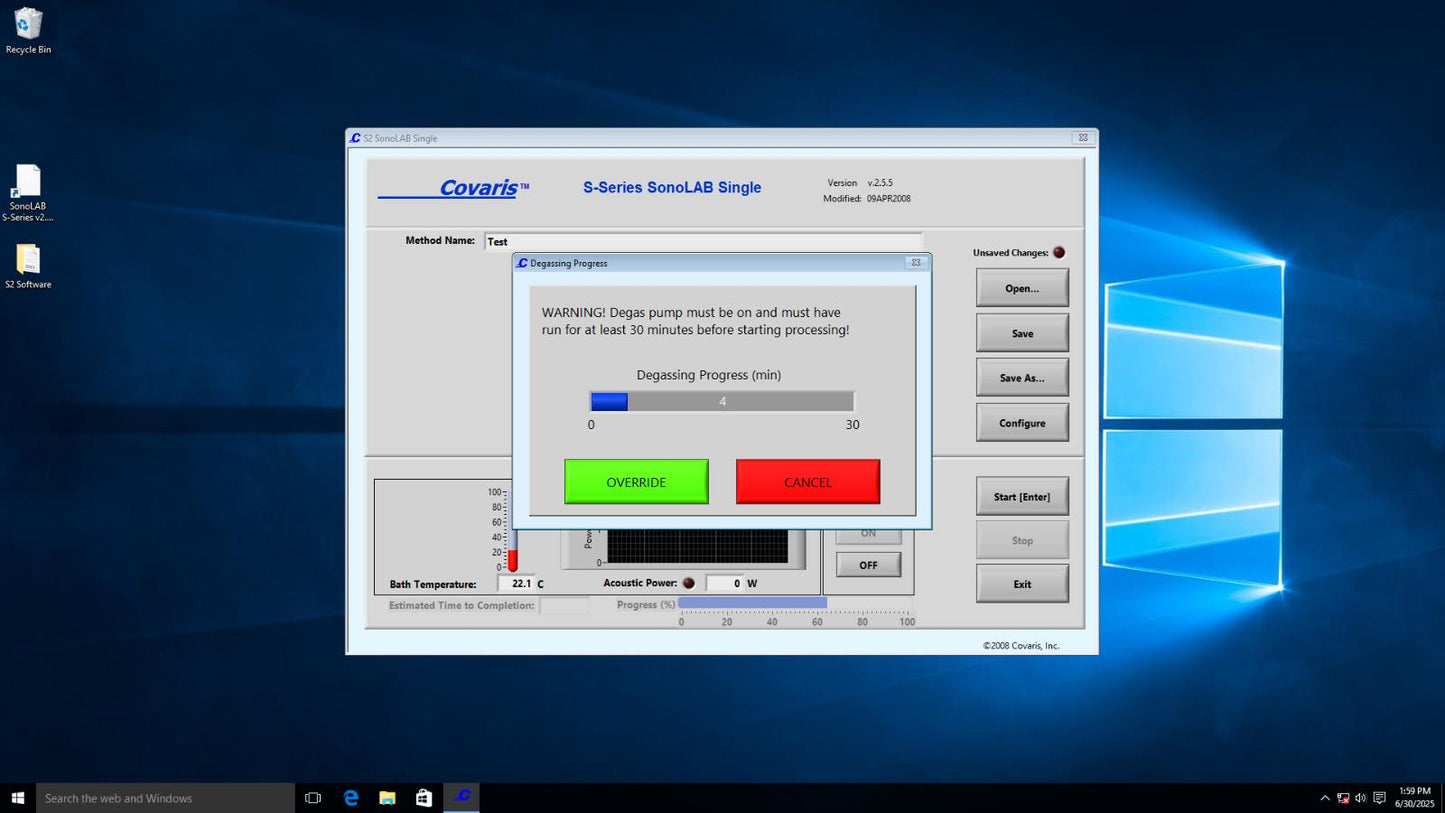Switch the degas pump toggle to OFF
Image resolution: width=1445 pixels, height=813 pixels.
(x=868, y=565)
